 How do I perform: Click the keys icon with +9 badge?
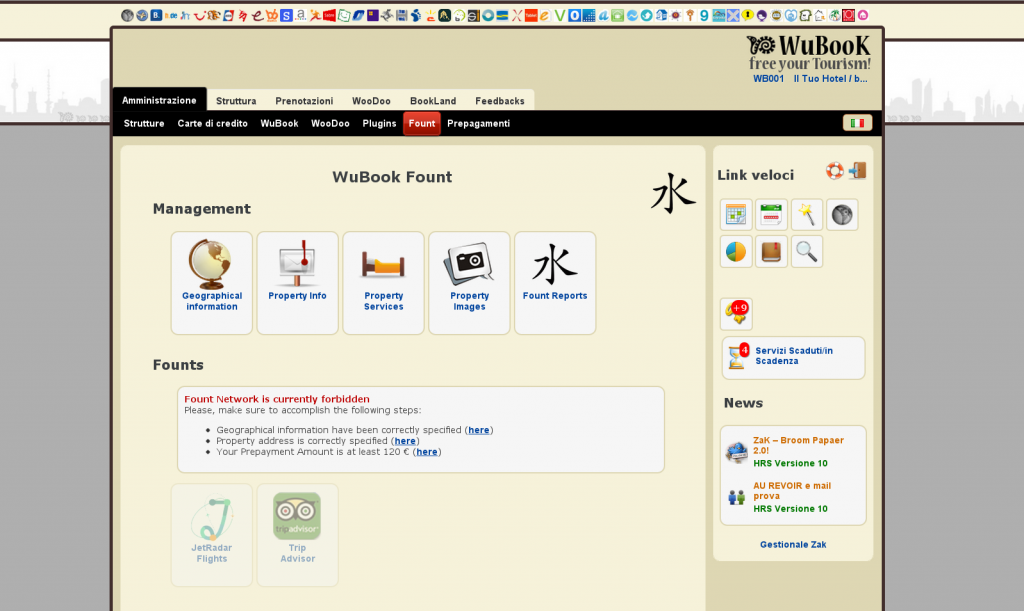coord(736,313)
